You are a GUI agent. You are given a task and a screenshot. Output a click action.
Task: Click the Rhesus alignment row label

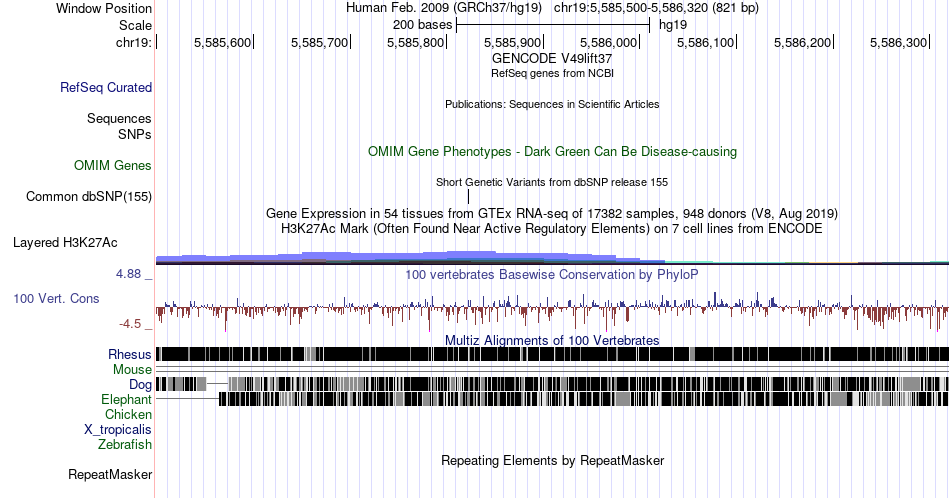130,354
